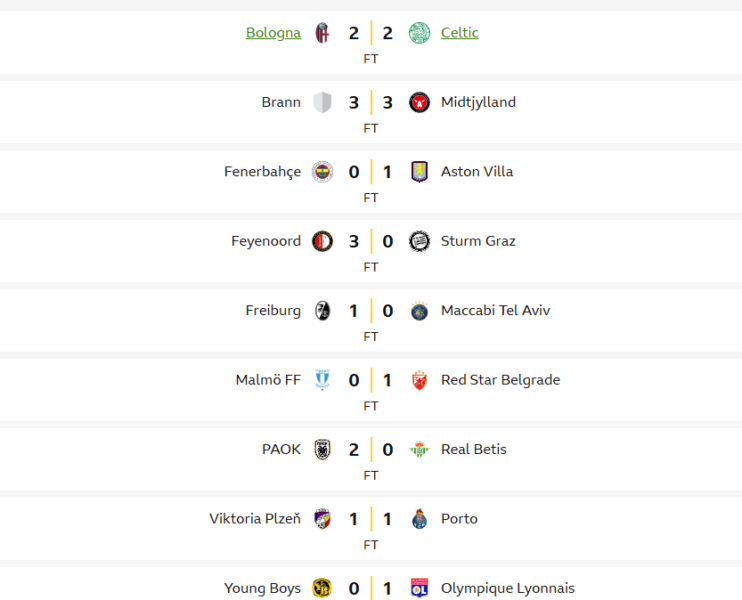The height and width of the screenshot is (600, 742).
Task: Select the Red Star Belgrade crest
Action: click(419, 380)
